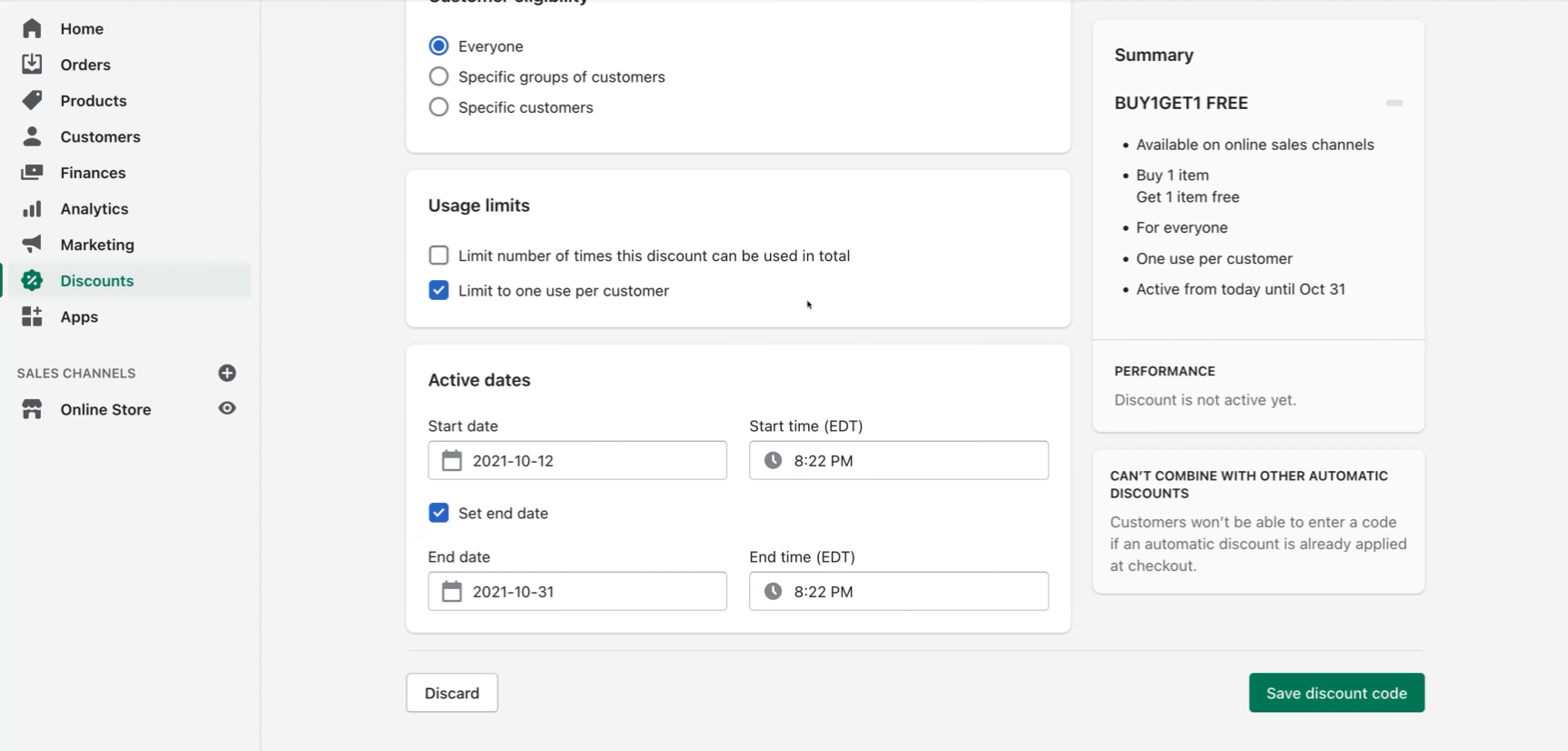Click the Usage limits heading
The height and width of the screenshot is (751, 1568).
(479, 205)
